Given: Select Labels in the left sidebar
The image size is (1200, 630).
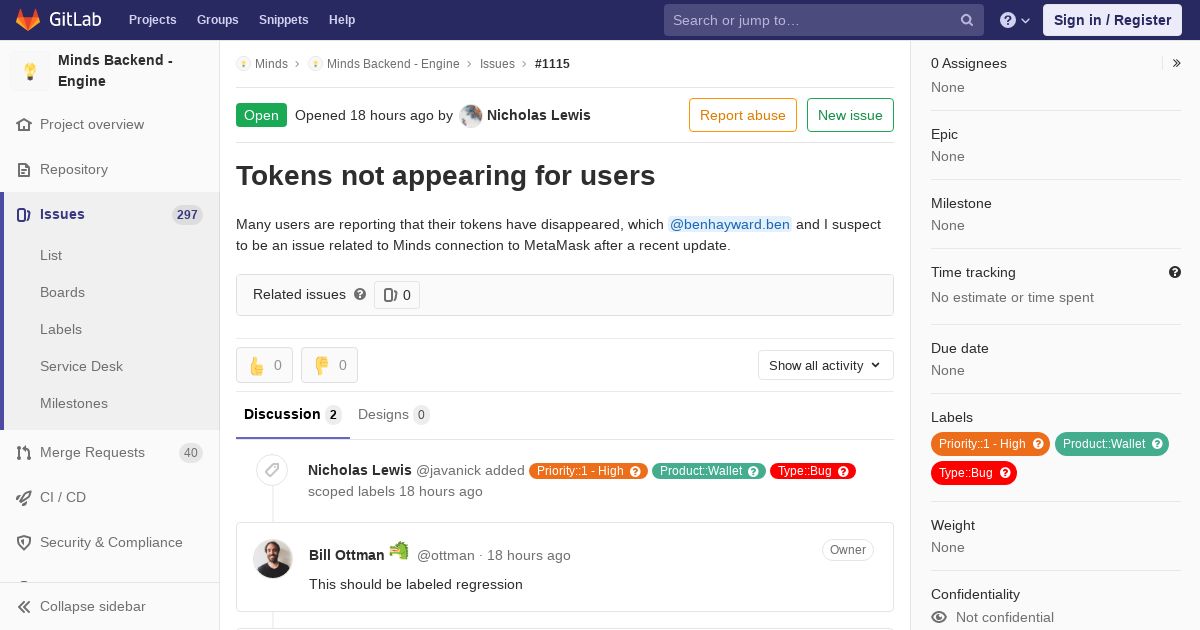Looking at the screenshot, I should pyautogui.click(x=61, y=330).
